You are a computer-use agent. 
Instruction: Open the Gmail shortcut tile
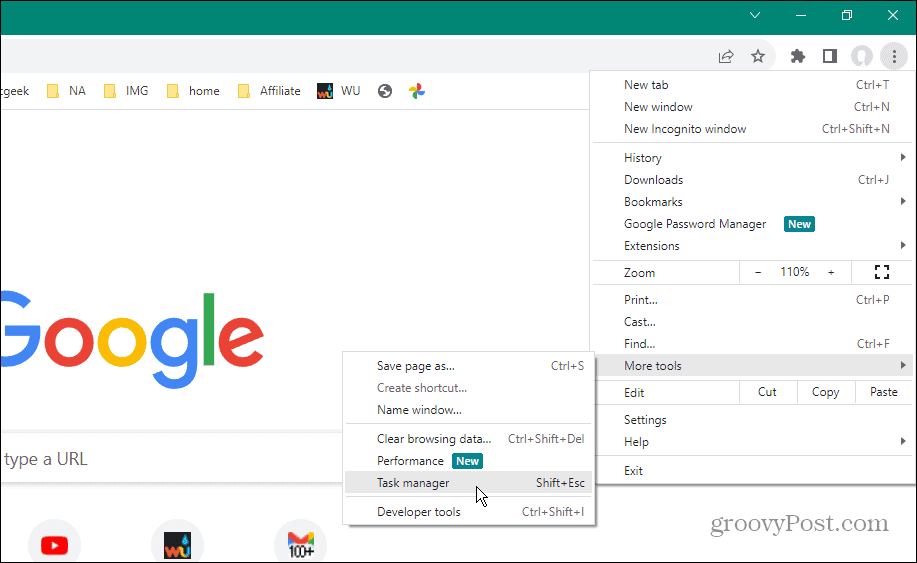click(301, 544)
